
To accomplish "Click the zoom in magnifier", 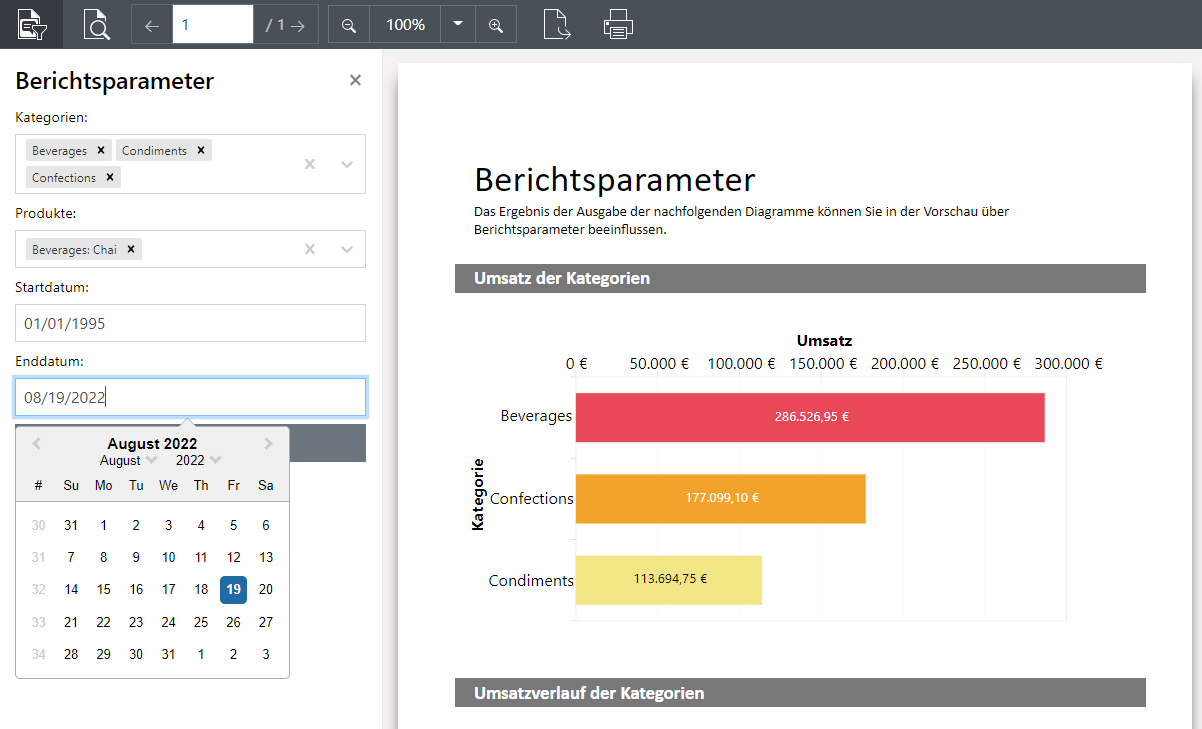I will coord(496,25).
